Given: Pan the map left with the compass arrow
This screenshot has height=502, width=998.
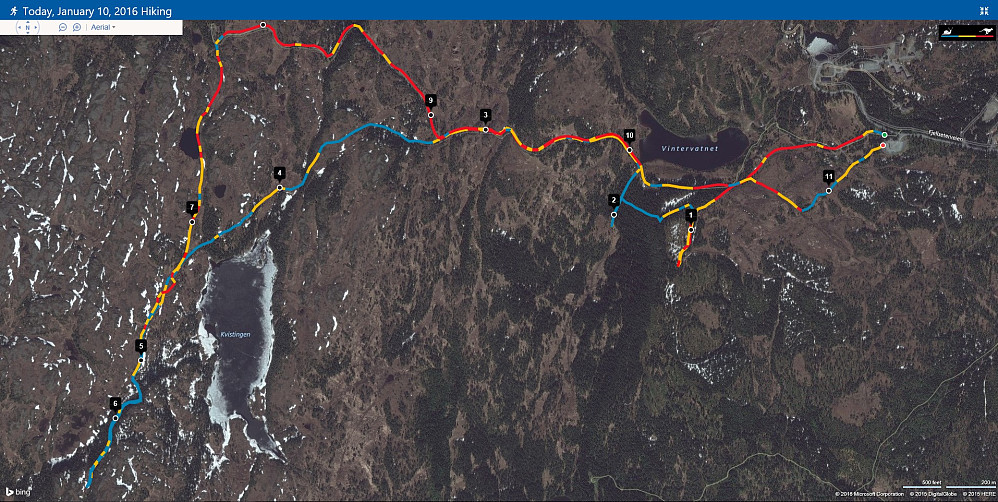Looking at the screenshot, I should (20, 27).
